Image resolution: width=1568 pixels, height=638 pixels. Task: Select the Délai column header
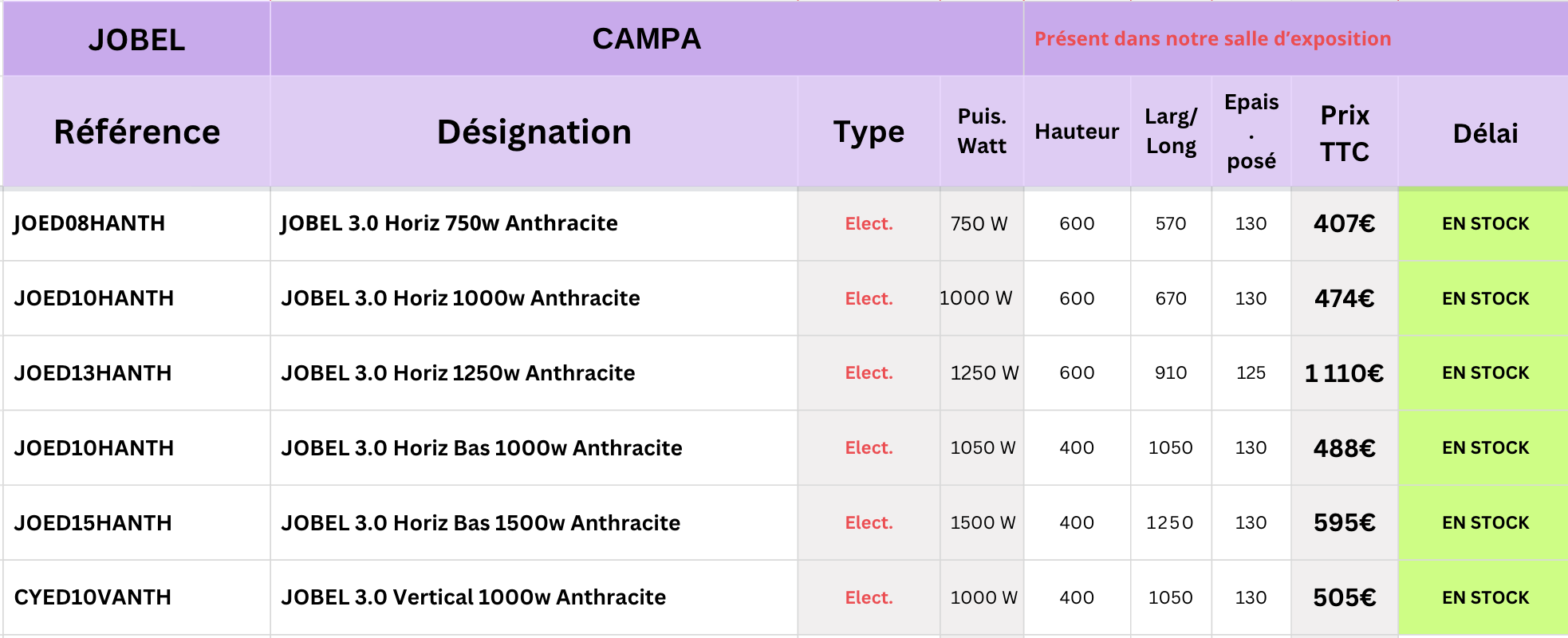(x=1485, y=133)
